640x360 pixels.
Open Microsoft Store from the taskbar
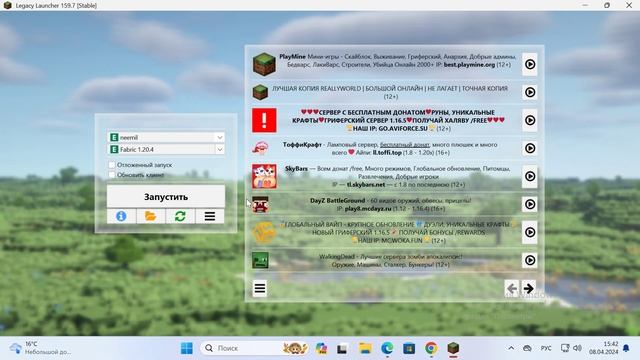409,348
